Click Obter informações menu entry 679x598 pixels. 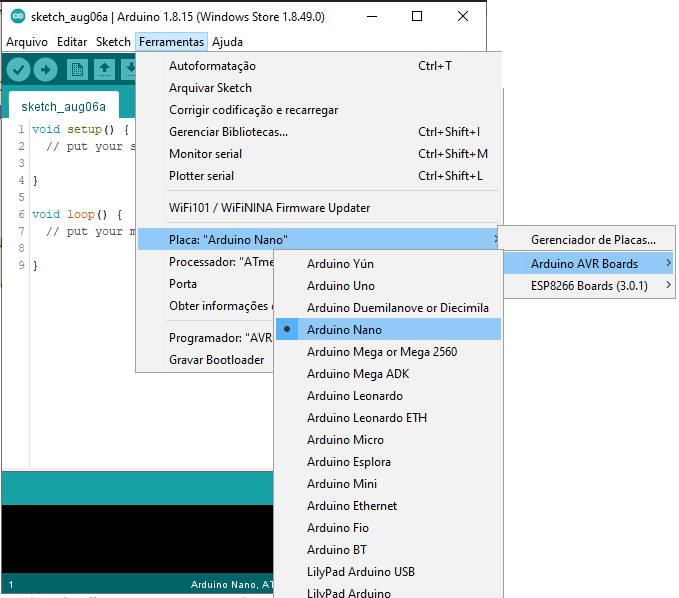coord(206,306)
